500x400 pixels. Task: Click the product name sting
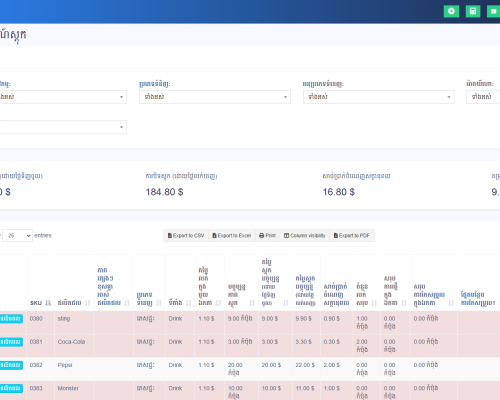click(64, 319)
